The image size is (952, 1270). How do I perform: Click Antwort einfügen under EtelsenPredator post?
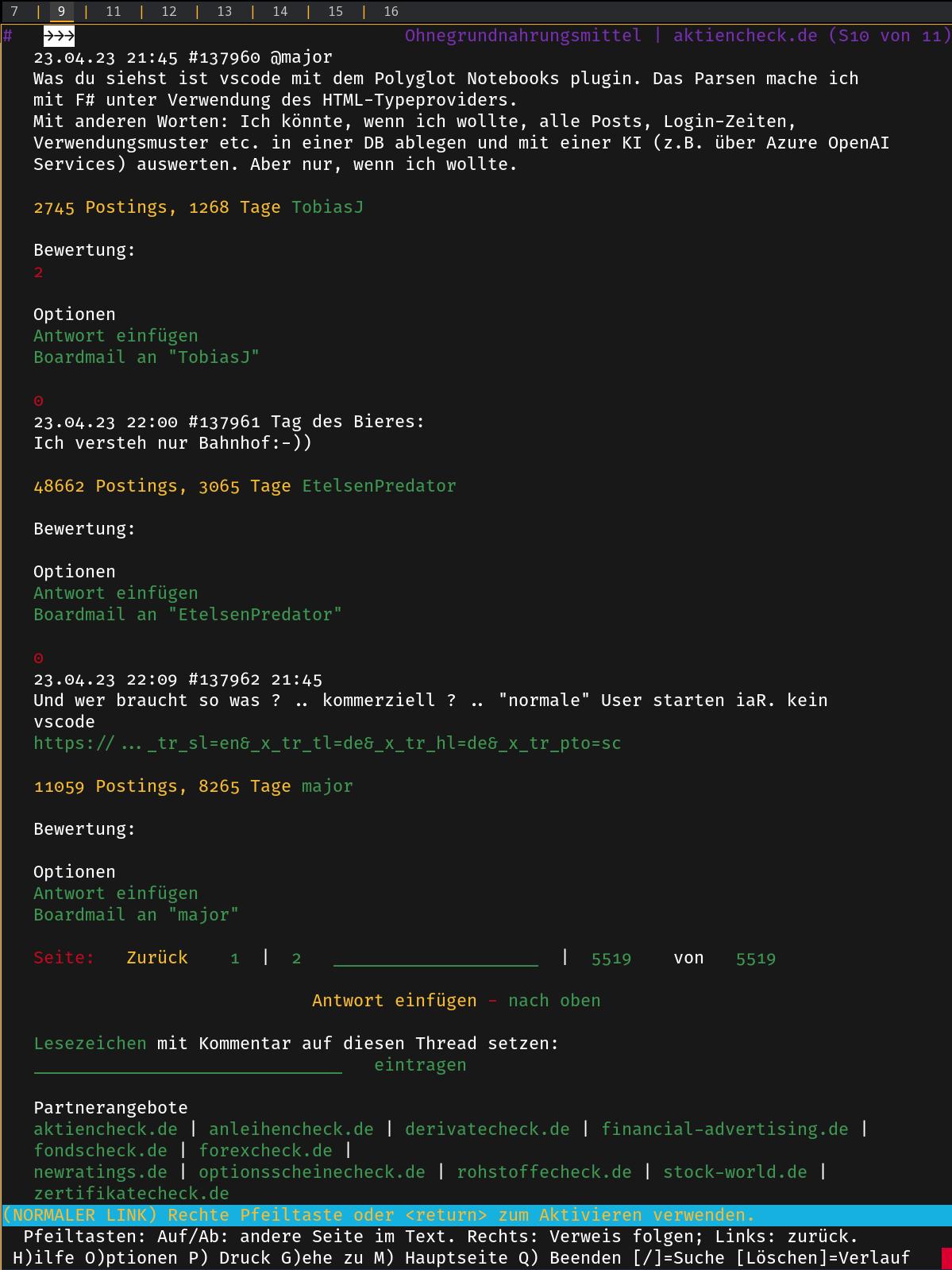click(116, 593)
